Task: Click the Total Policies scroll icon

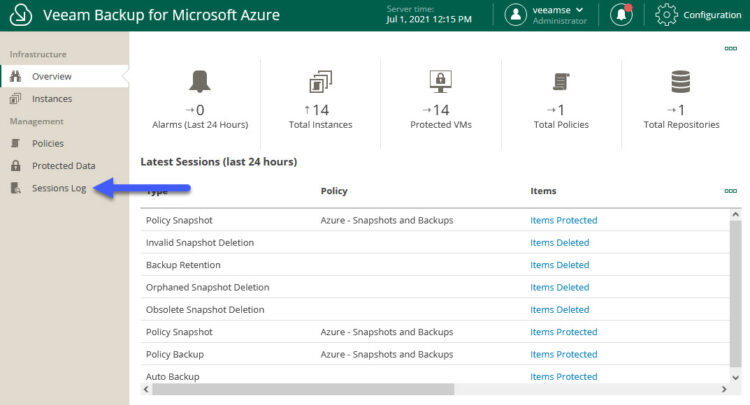Action: 561,82
